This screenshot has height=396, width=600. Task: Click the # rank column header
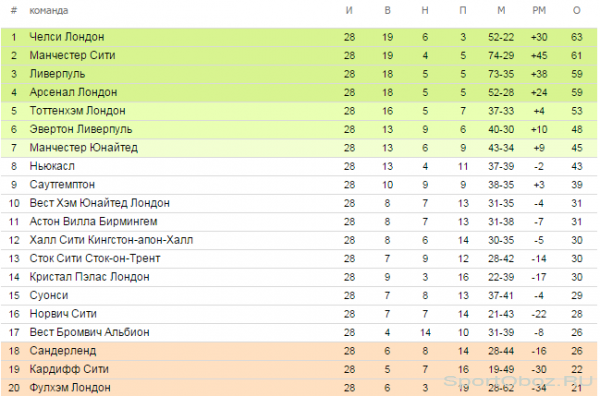(14, 10)
